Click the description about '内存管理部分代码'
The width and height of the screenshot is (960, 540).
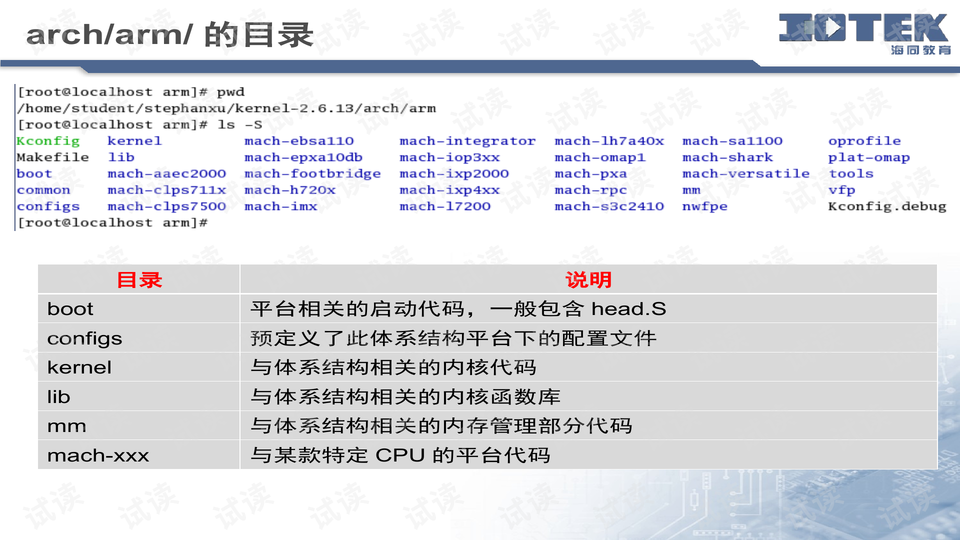[441, 426]
